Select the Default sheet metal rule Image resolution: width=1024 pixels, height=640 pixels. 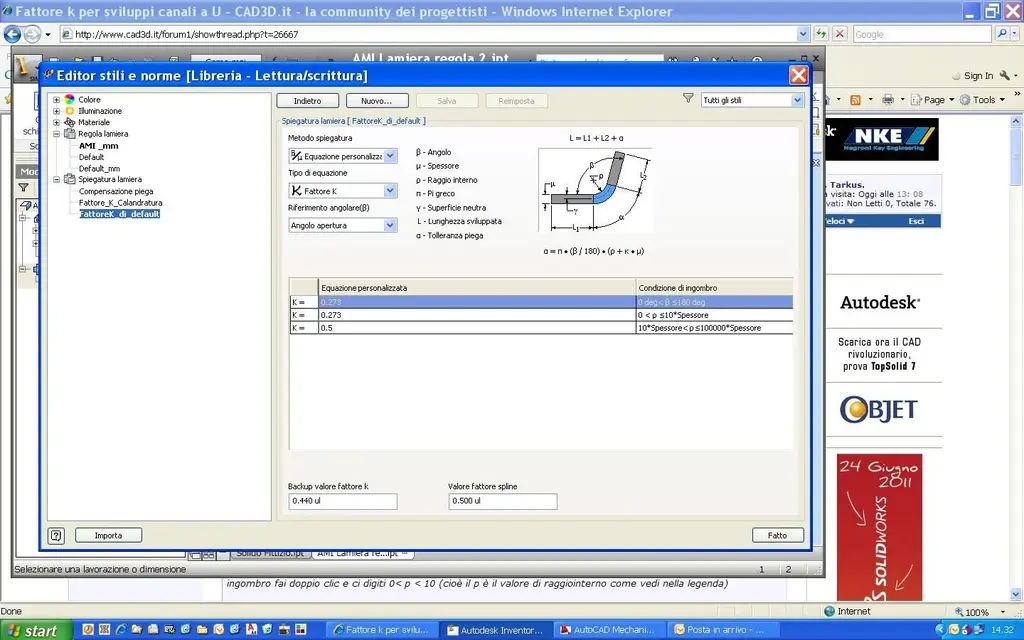tap(91, 157)
